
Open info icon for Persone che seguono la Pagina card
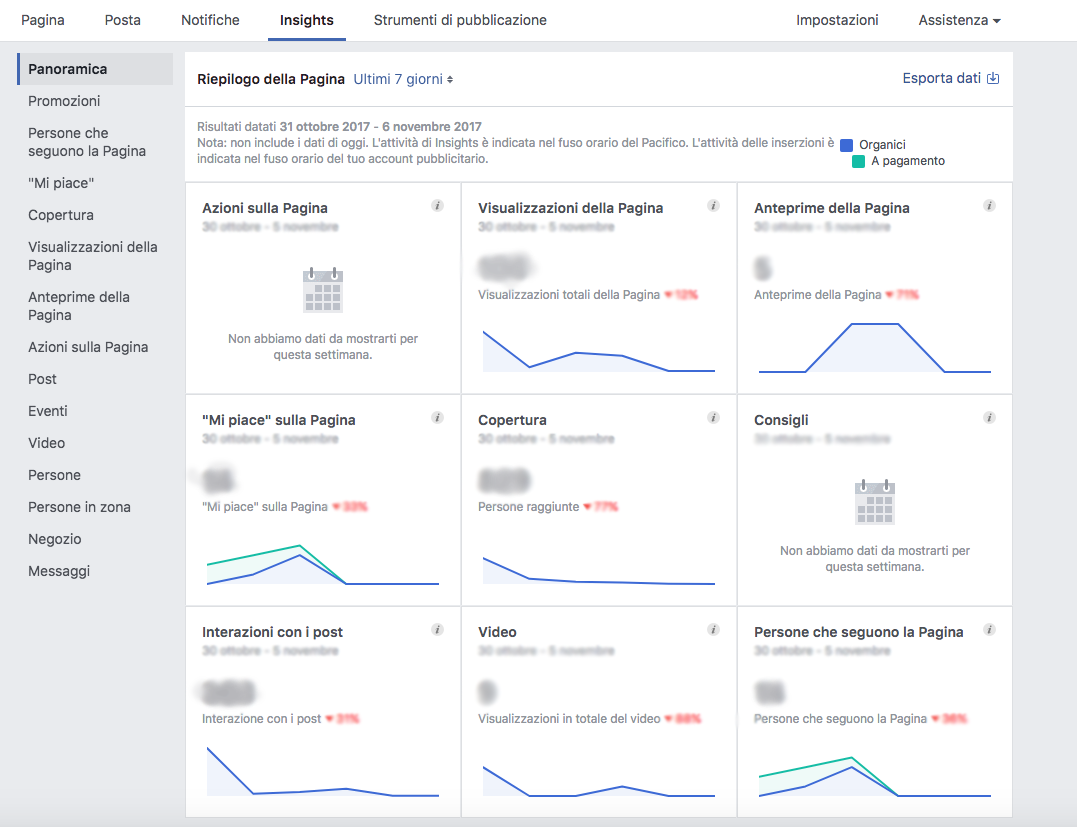pos(990,630)
